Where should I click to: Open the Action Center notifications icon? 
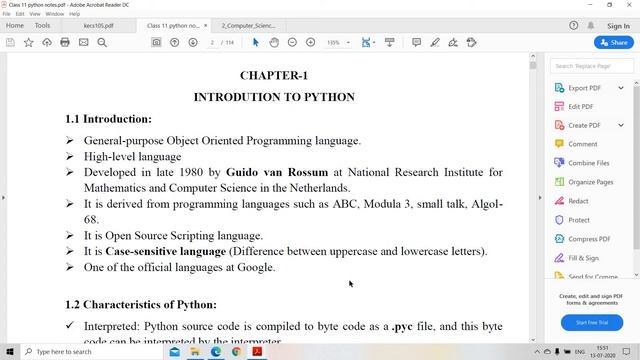[x=627, y=351]
